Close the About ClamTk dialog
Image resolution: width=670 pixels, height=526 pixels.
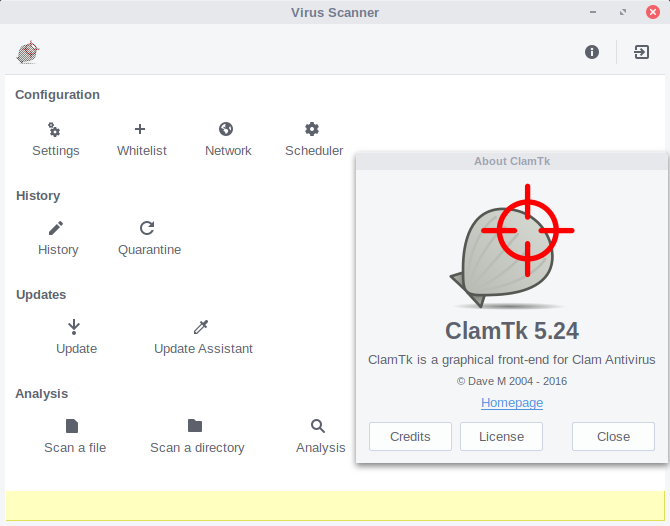tap(613, 436)
